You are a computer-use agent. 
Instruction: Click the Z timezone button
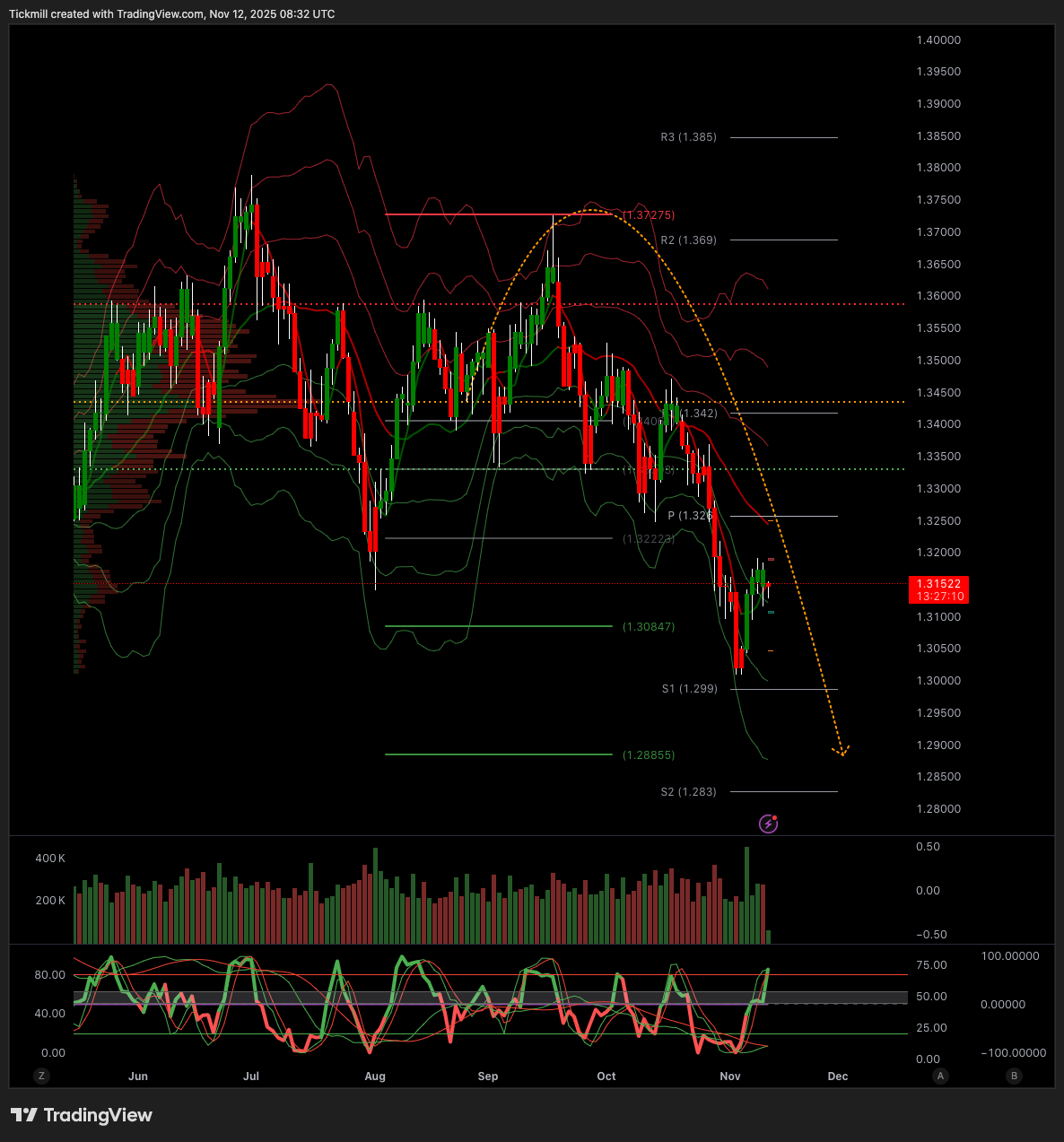(x=41, y=1076)
